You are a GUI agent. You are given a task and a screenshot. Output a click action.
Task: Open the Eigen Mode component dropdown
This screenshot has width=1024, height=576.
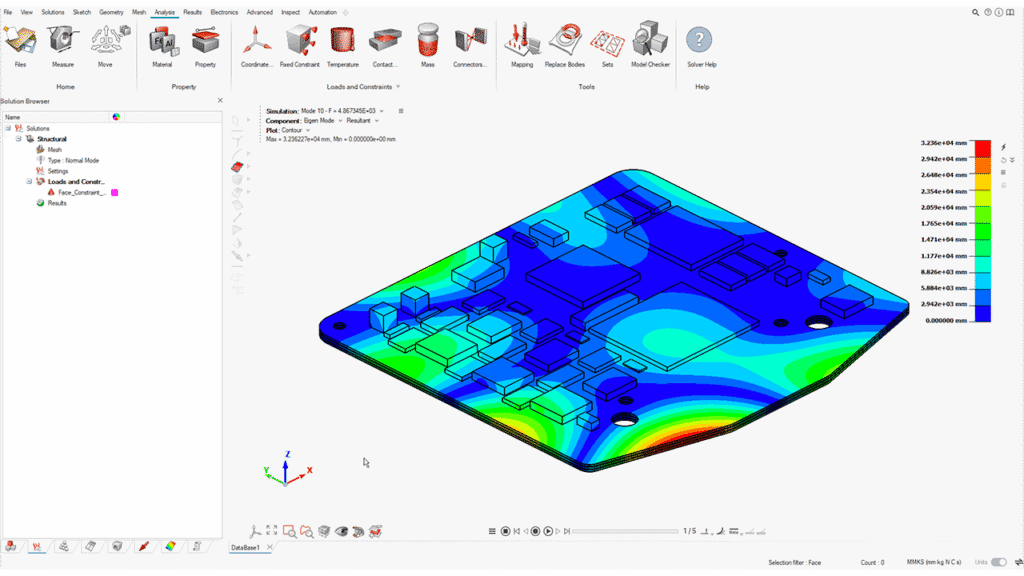340,121
